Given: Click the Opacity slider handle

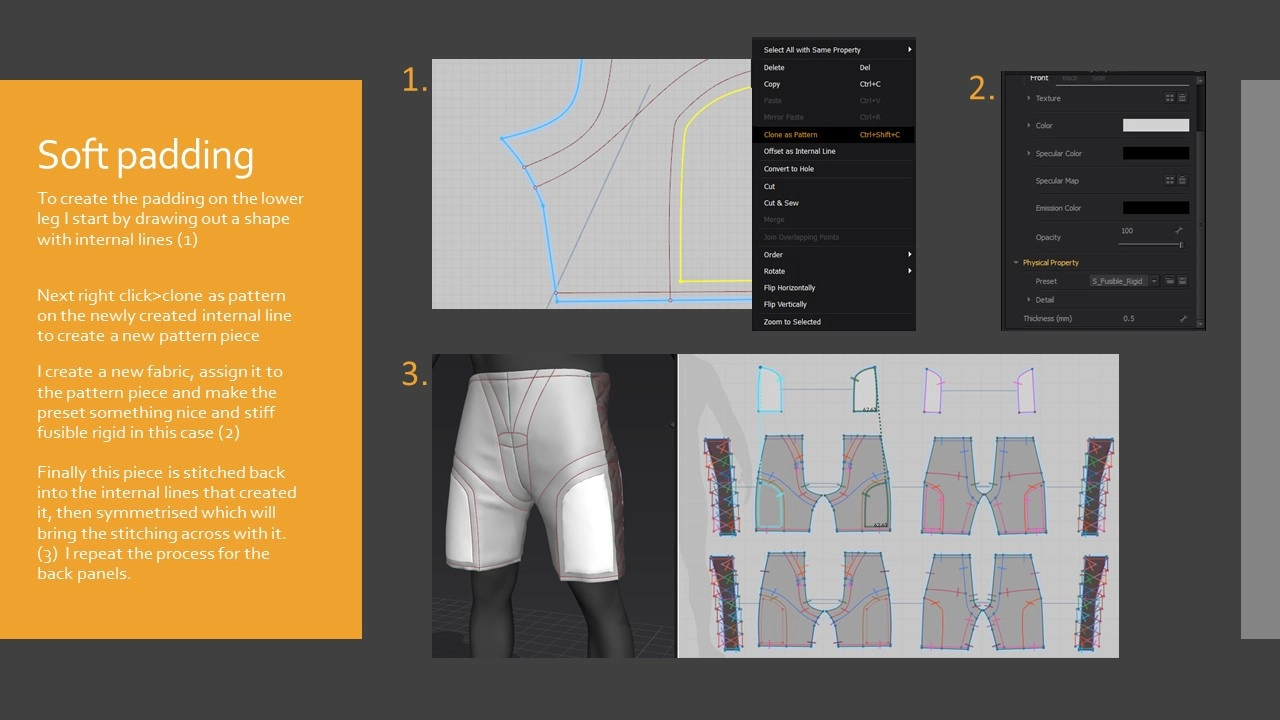Looking at the screenshot, I should coord(1181,244).
